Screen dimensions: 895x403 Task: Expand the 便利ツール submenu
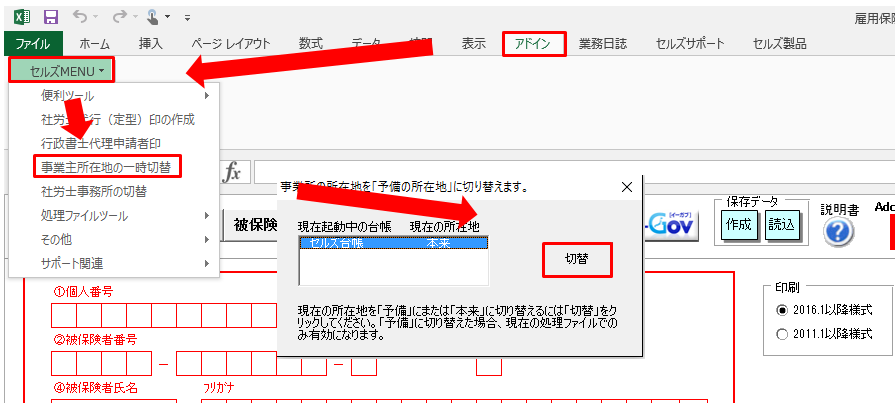[114, 95]
